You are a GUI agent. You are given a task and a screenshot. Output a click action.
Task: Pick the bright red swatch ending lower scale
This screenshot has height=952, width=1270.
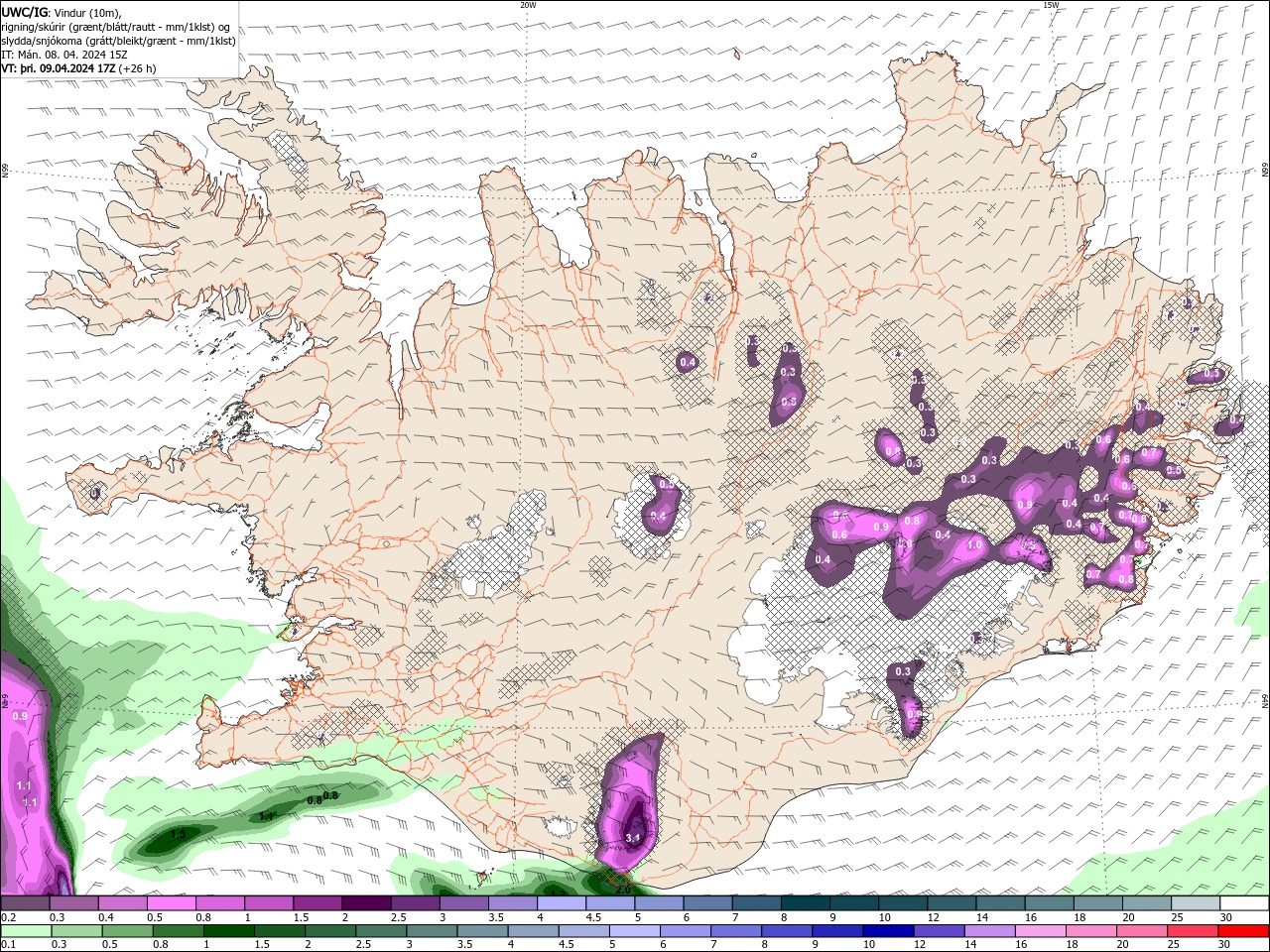point(1243,931)
